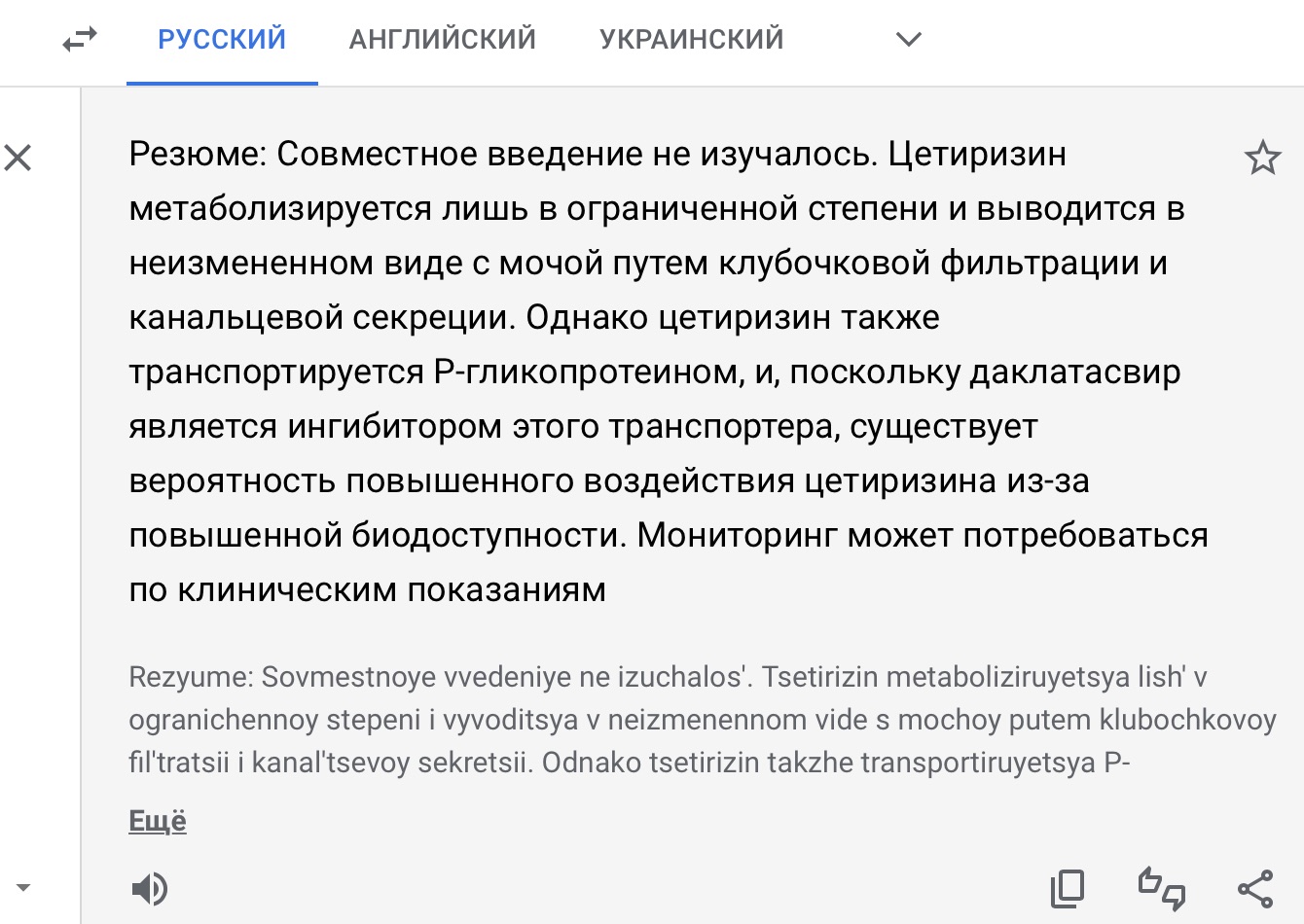The image size is (1304, 924).
Task: Expand the transliteration with Ещё
Action: pyautogui.click(x=158, y=821)
